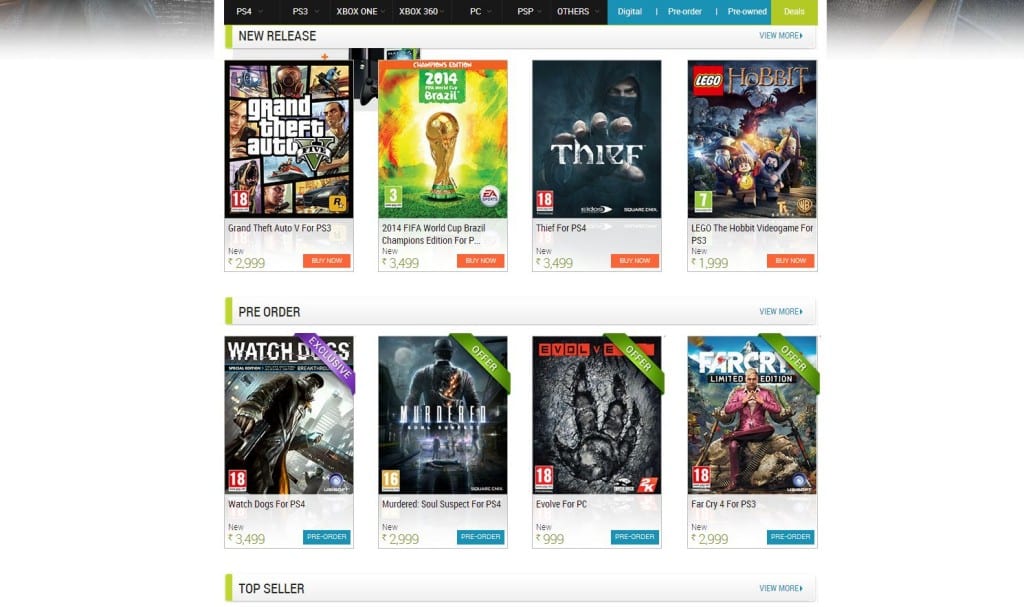Pre-order Far Cry 4 for PS3
This screenshot has height=607, width=1024.
click(x=790, y=537)
